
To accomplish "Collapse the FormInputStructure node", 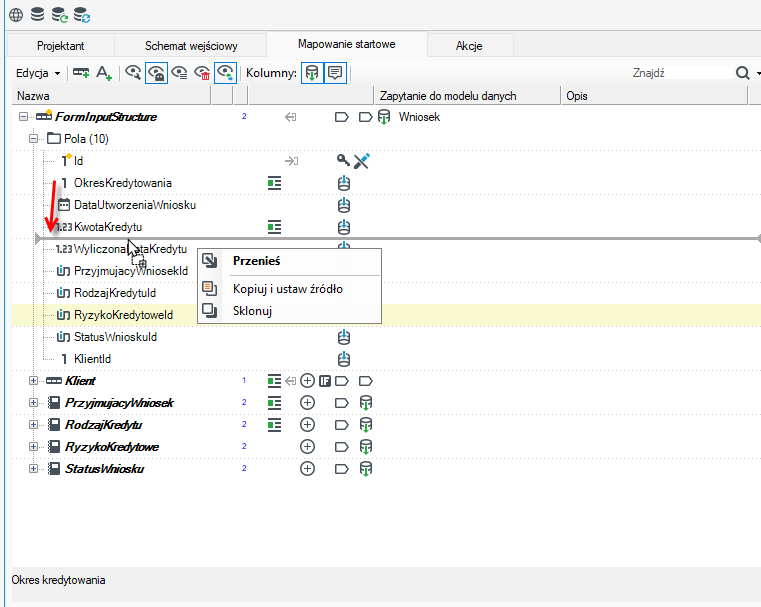I will click(x=23, y=116).
